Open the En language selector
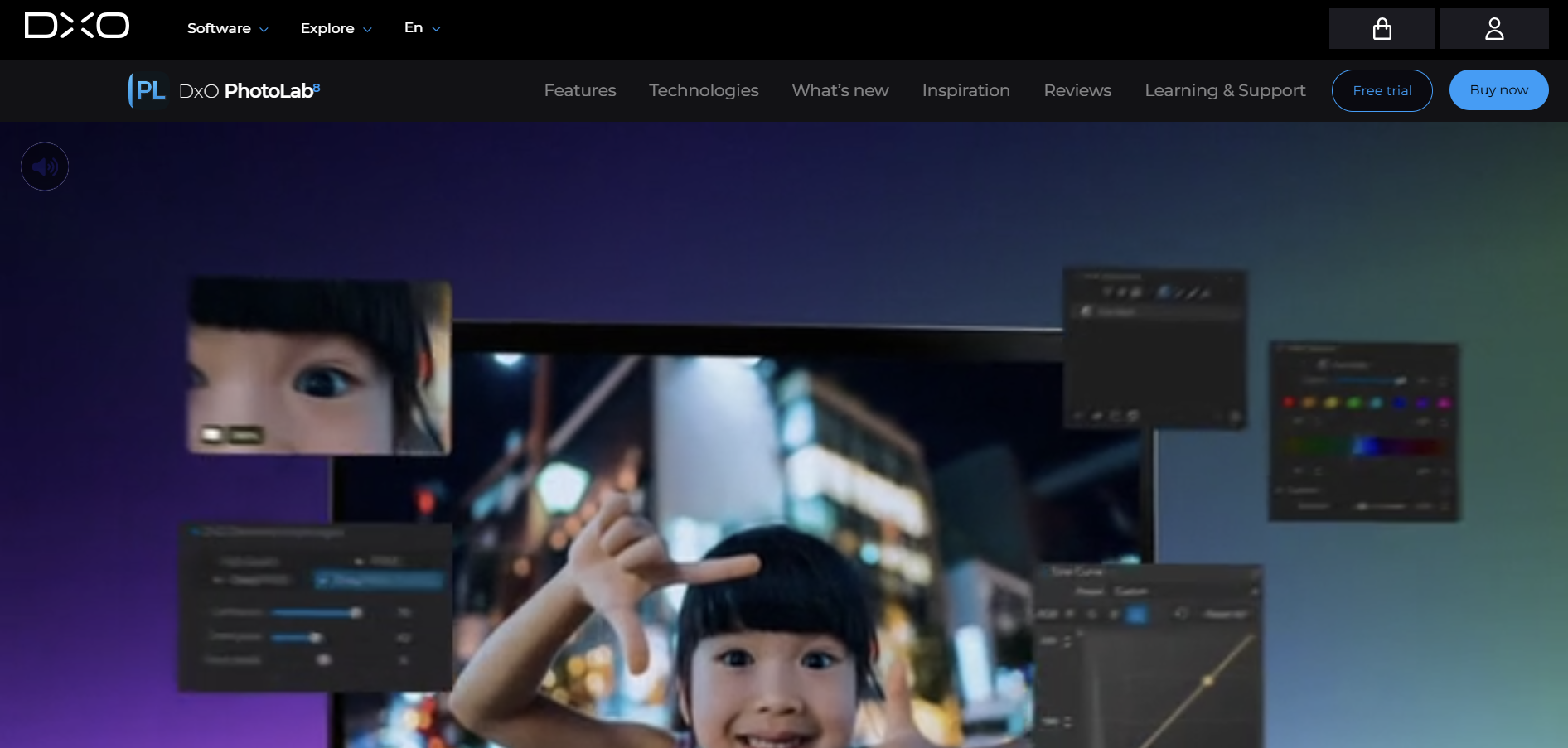The height and width of the screenshot is (748, 1568). click(x=422, y=28)
